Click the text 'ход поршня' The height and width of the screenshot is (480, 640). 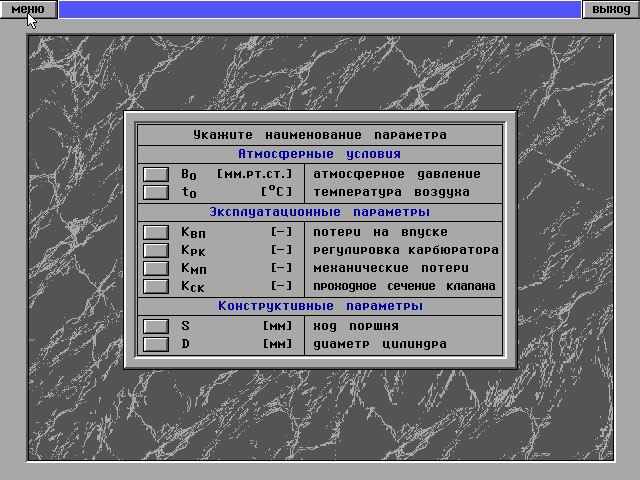356,326
